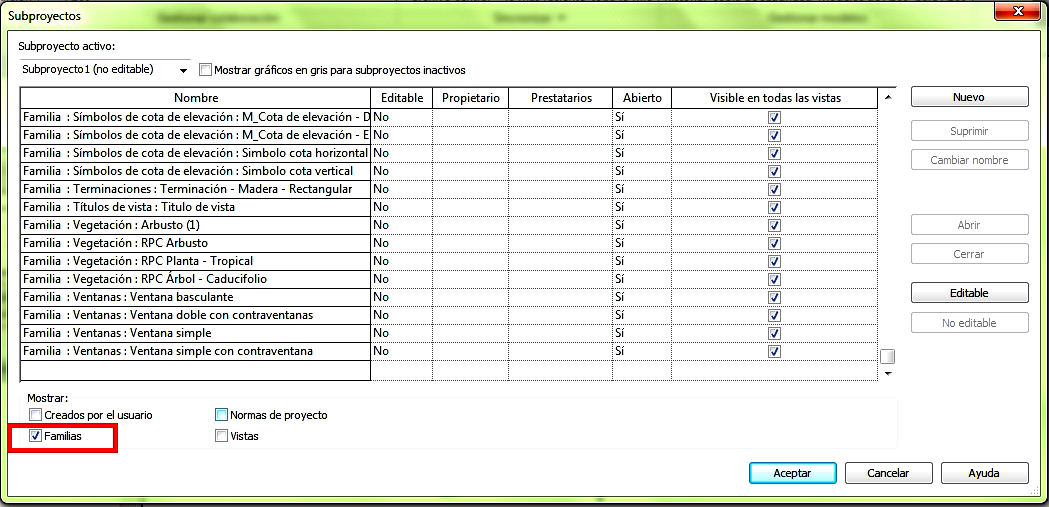Click the Visible en todas las vistas header
Viewport: 1049px width, 507px height.
coord(775,98)
